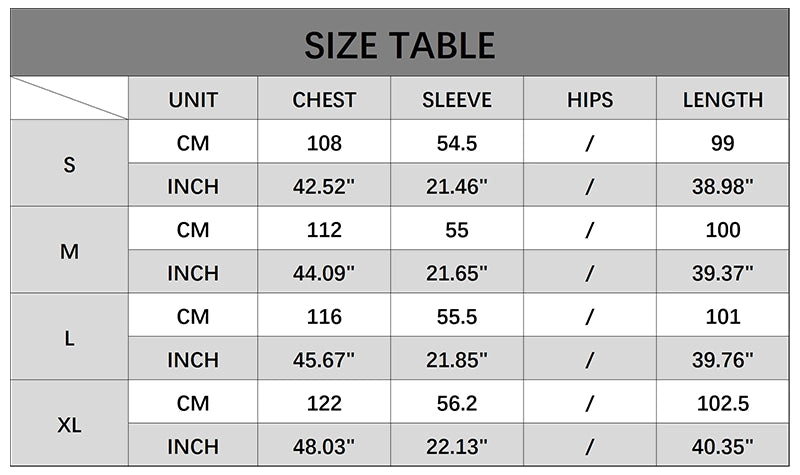Click the CHEST column header

point(324,100)
